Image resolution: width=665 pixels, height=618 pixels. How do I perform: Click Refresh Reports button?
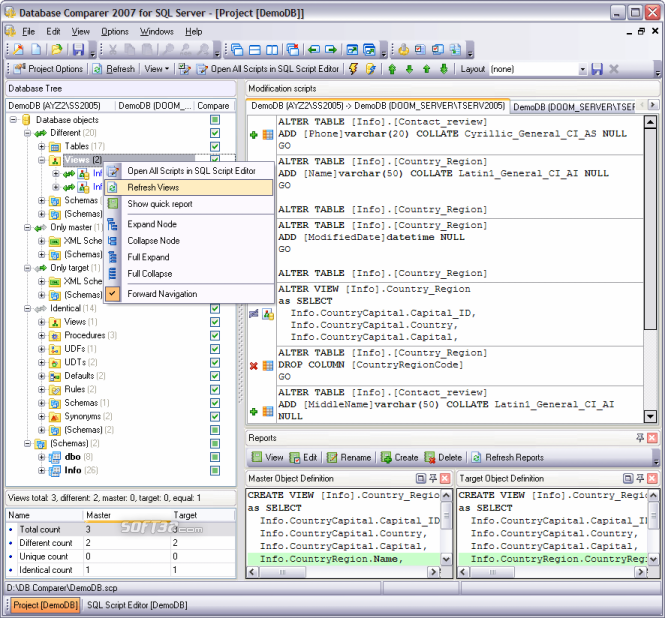508,458
